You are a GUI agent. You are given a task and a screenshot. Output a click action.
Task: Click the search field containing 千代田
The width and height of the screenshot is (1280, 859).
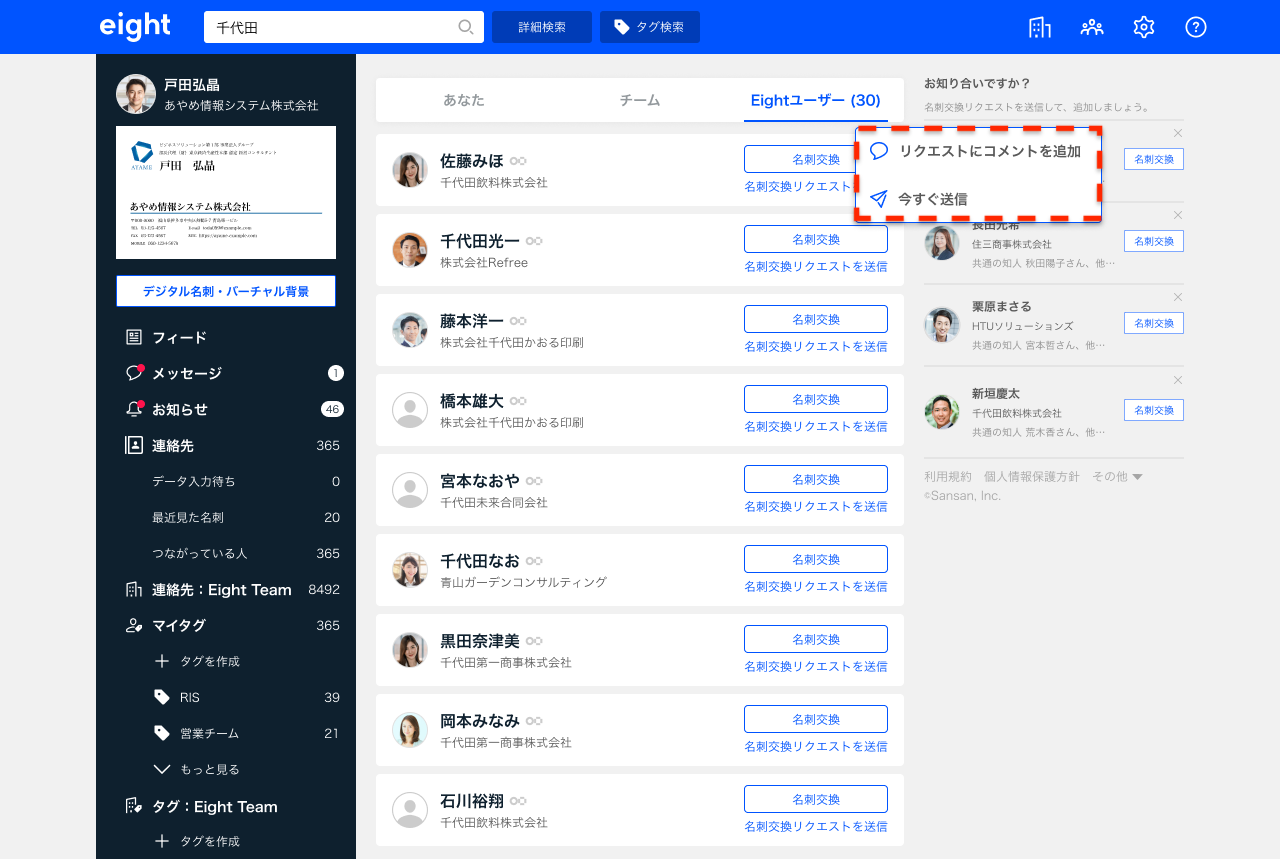pyautogui.click(x=330, y=27)
